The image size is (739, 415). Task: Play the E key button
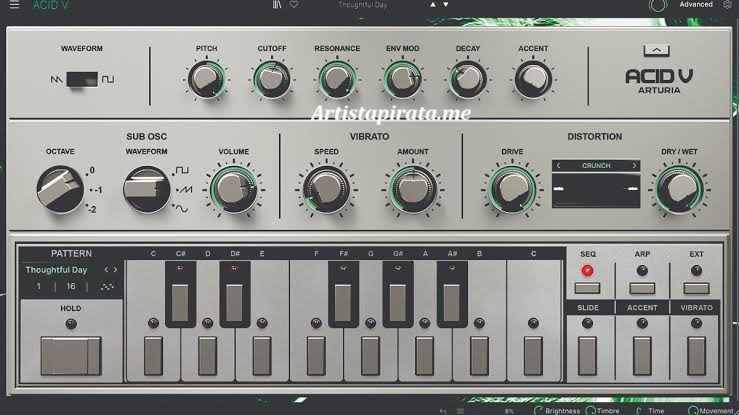[262, 356]
